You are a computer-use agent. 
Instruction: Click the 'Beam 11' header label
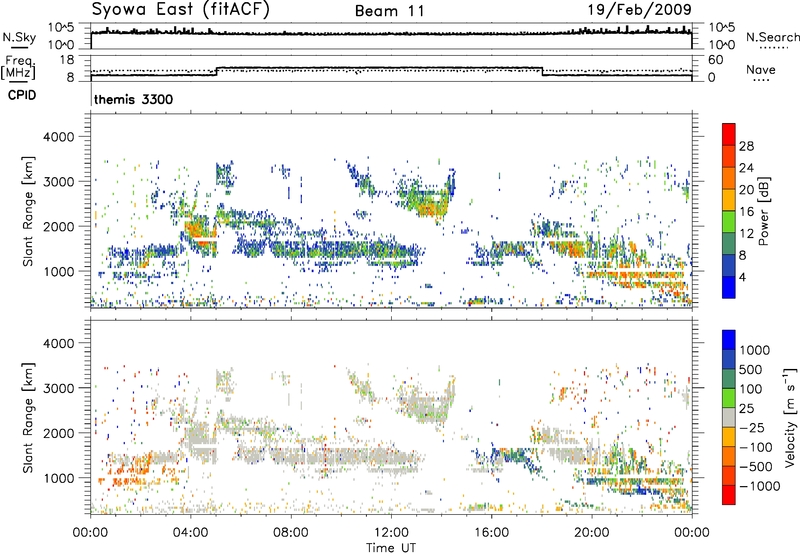point(390,11)
